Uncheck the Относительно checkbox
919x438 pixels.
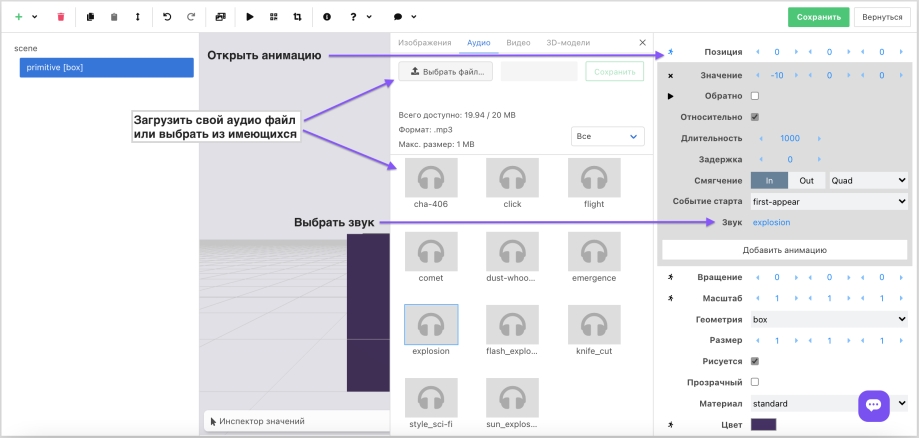click(755, 117)
